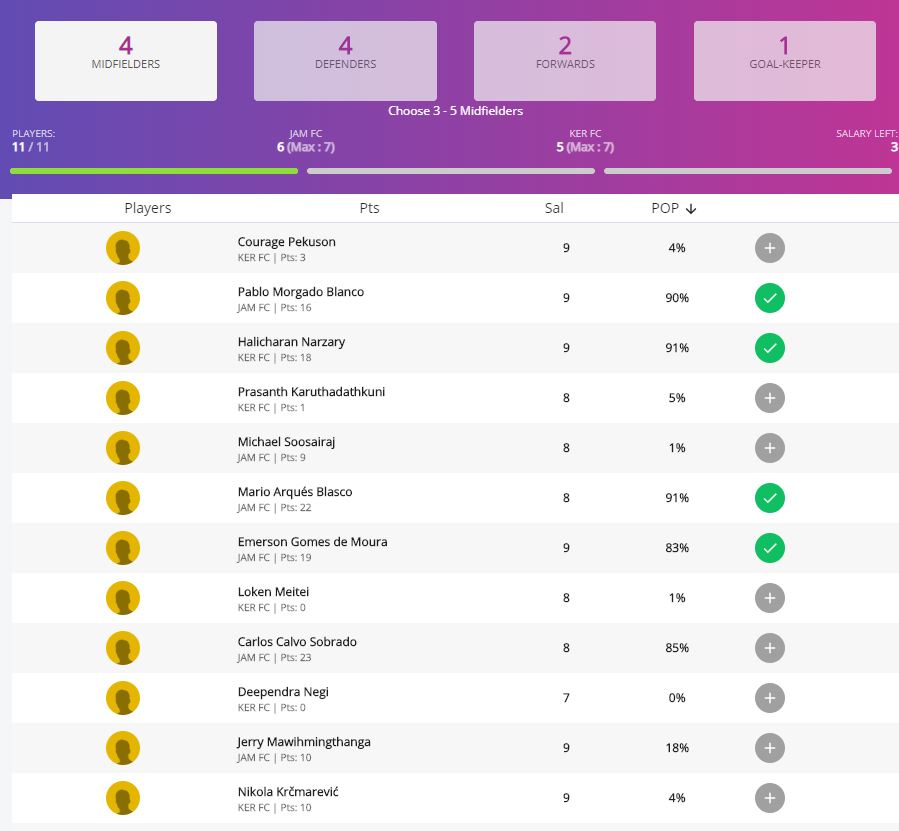Click plus icon for Michael Soosairaj
899x831 pixels.
769,448
